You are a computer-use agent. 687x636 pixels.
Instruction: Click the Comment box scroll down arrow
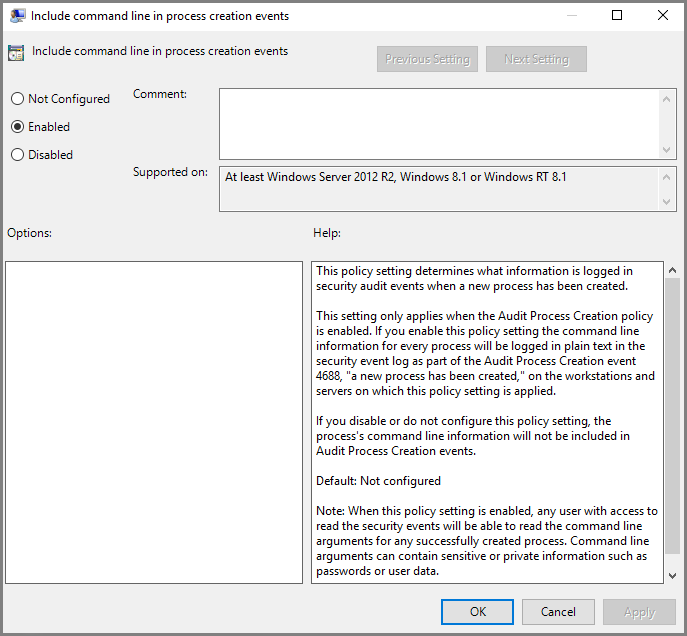pos(668,149)
